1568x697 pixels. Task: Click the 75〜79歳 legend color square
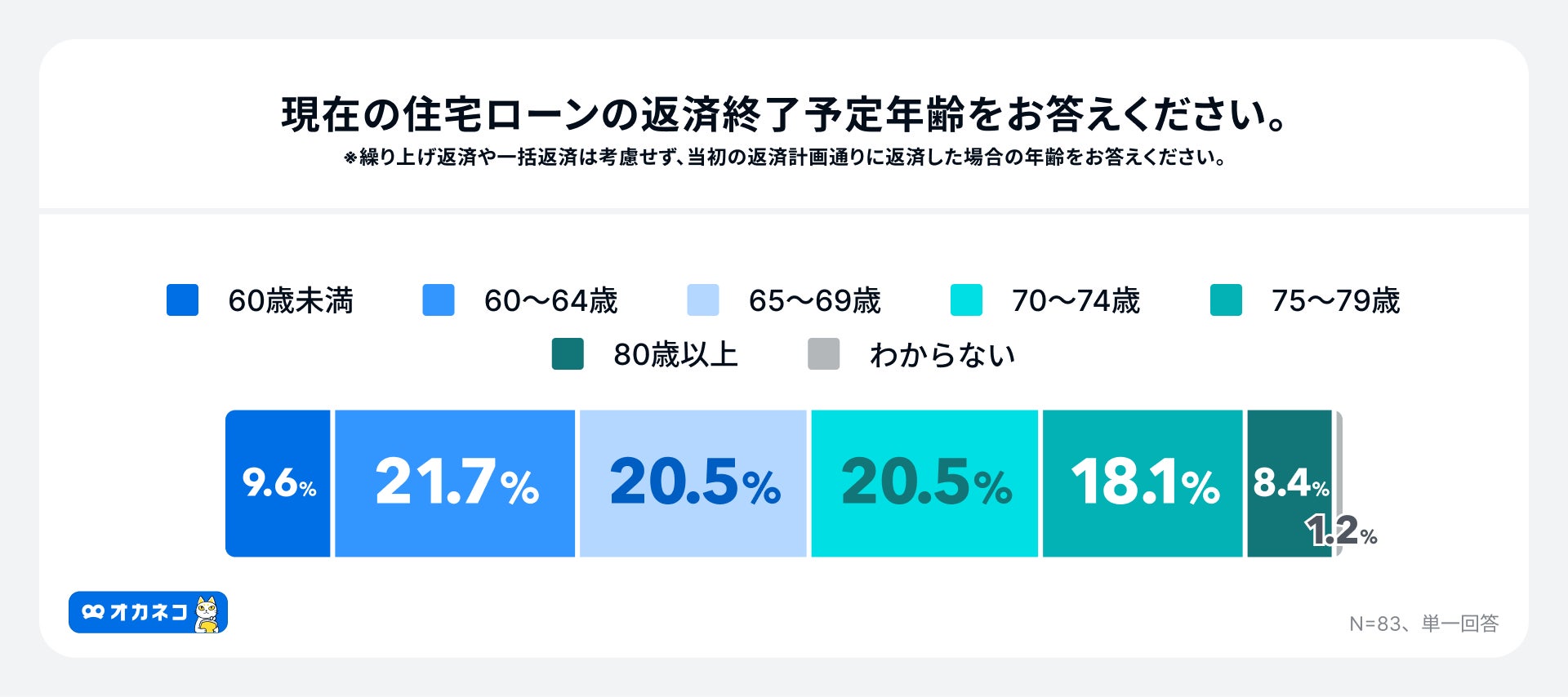pos(1226,300)
